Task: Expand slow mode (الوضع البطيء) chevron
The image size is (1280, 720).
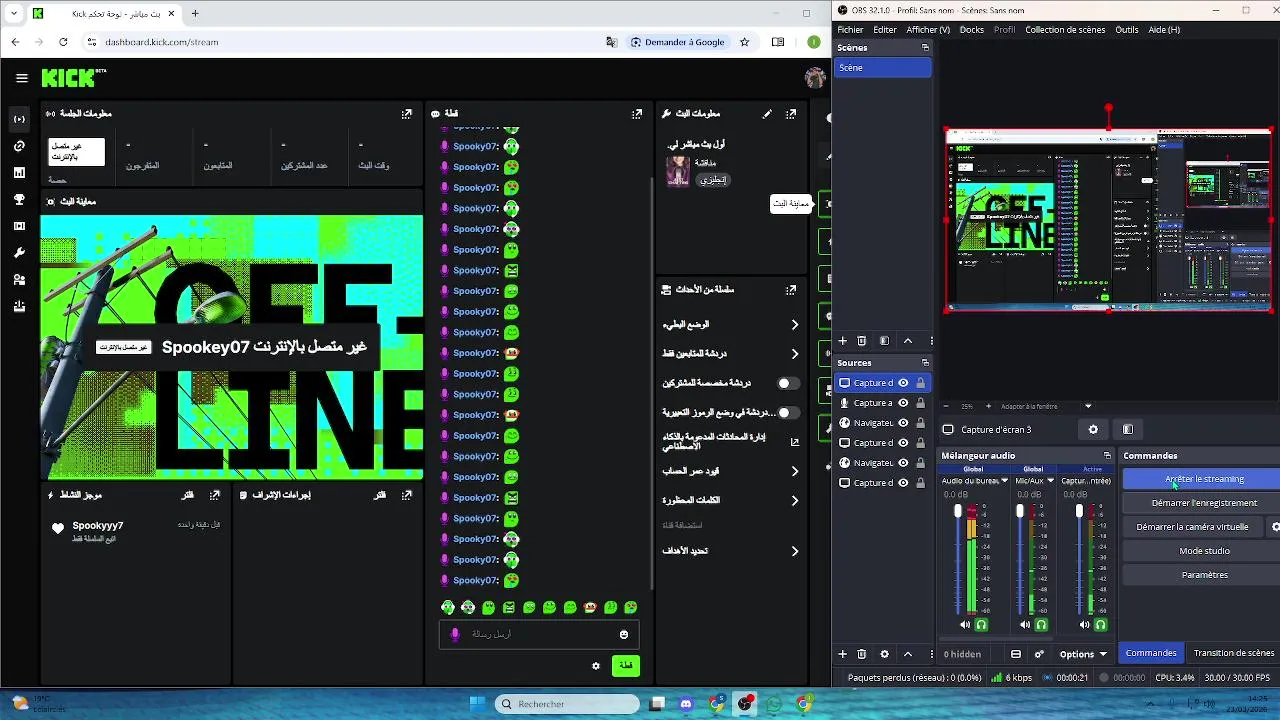Action: (x=795, y=325)
